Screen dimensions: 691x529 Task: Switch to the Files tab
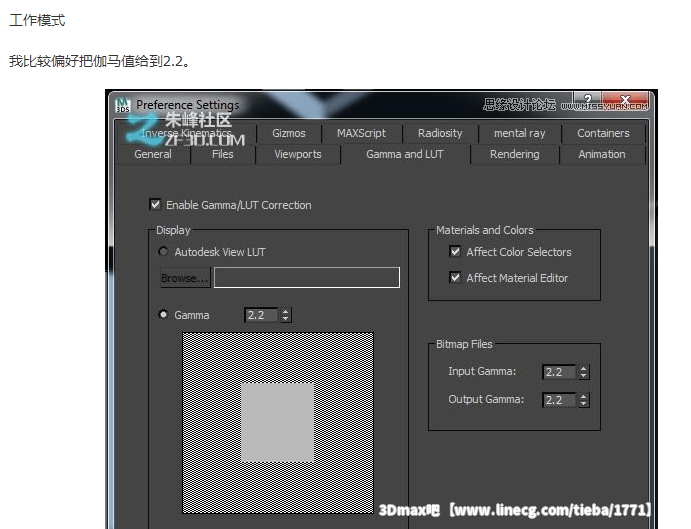pos(223,154)
